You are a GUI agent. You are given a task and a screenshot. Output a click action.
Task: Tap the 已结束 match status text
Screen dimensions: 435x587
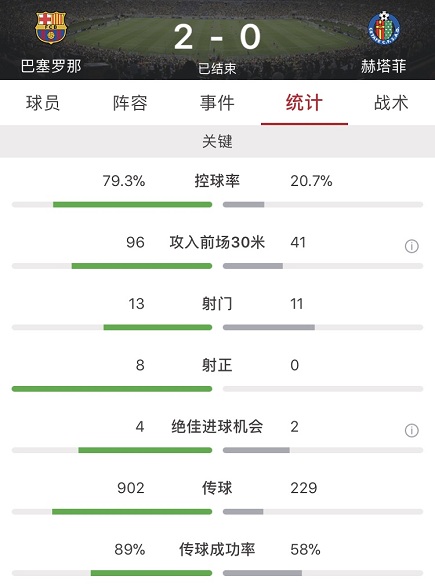217,69
